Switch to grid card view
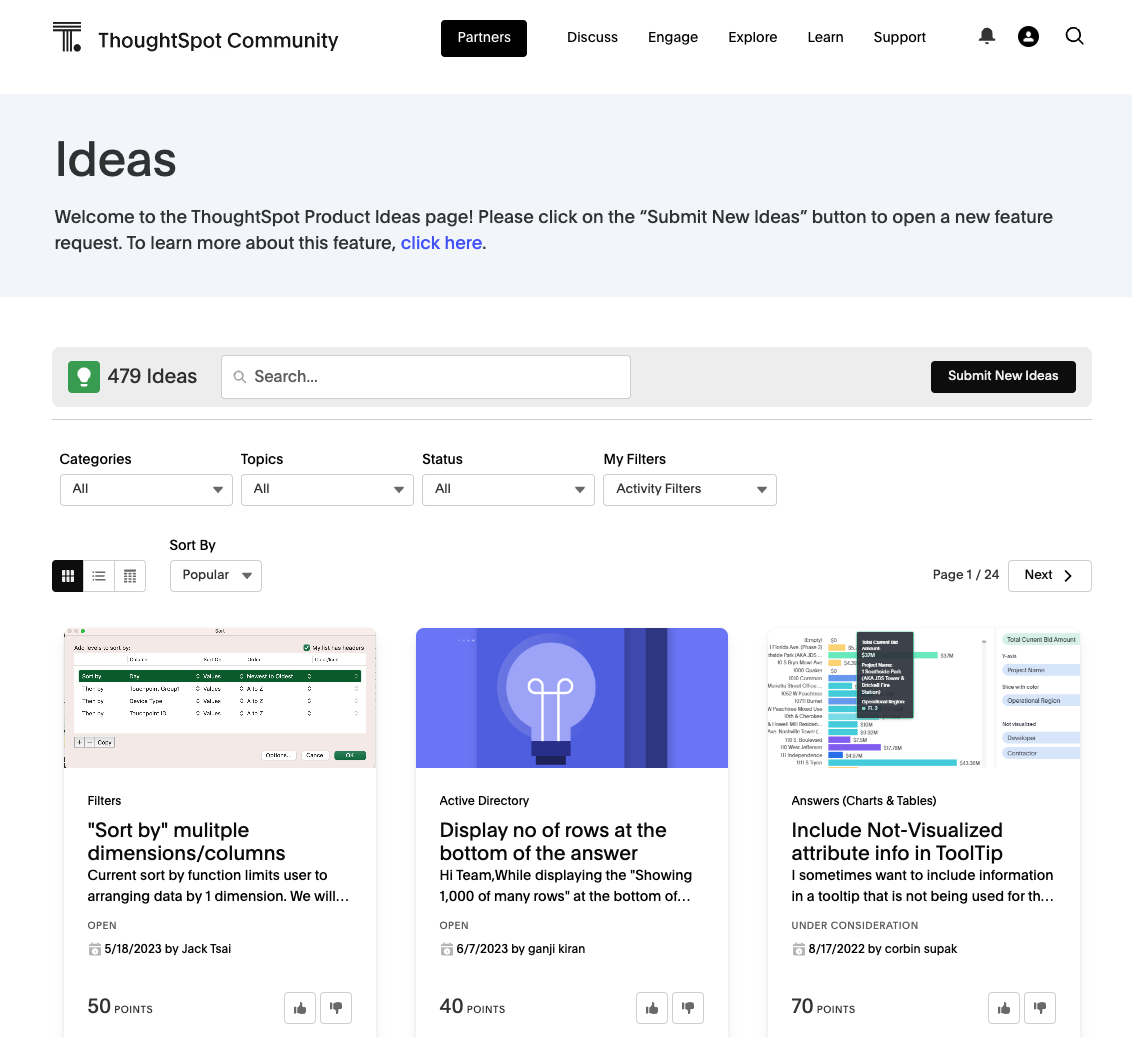The height and width of the screenshot is (1037, 1132). (68, 576)
